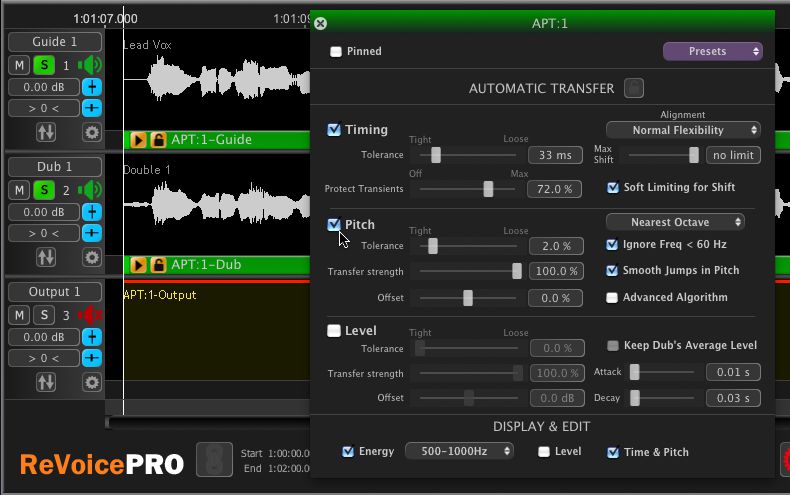Click Pitch Transfer strength slider handle
Viewport: 790px width, 495px height.
517,271
